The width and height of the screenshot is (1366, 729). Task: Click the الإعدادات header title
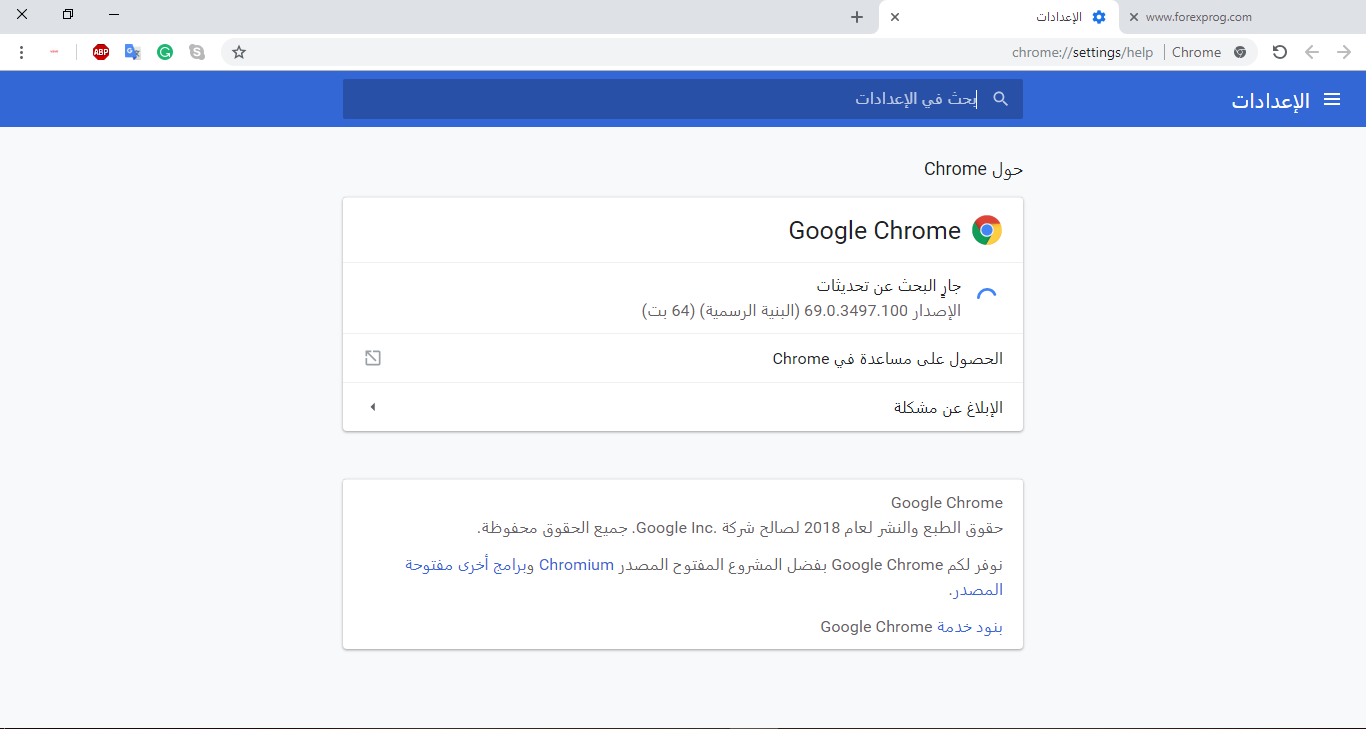pyautogui.click(x=1270, y=100)
